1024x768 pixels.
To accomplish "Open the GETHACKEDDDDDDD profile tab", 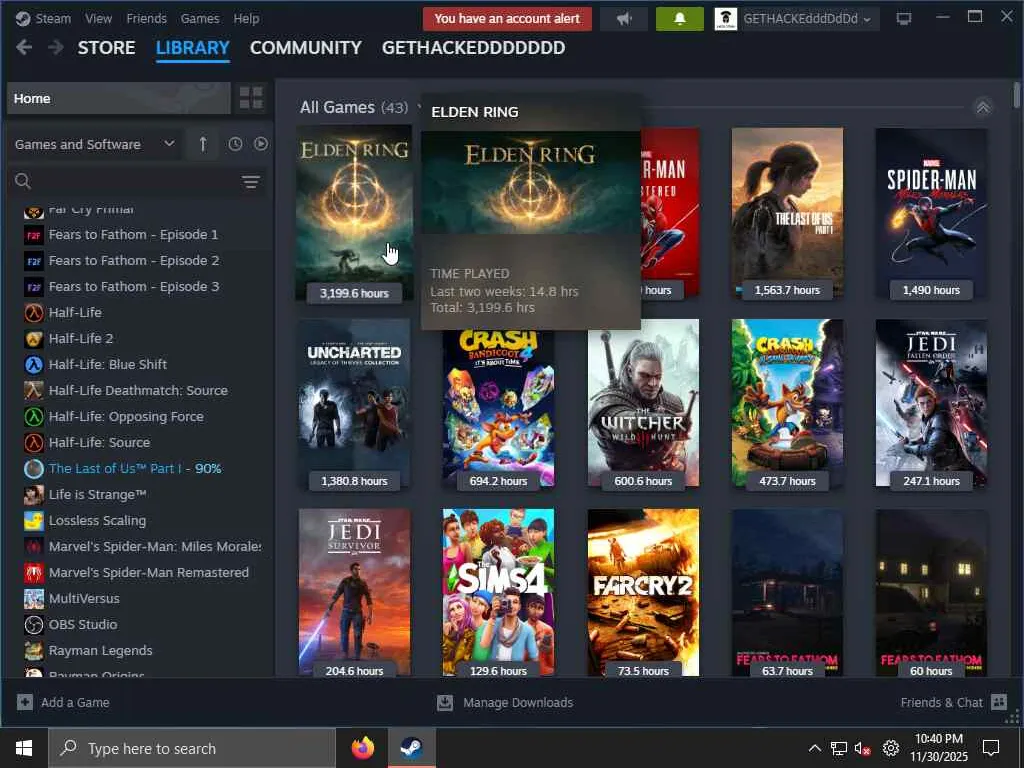I will point(473,48).
